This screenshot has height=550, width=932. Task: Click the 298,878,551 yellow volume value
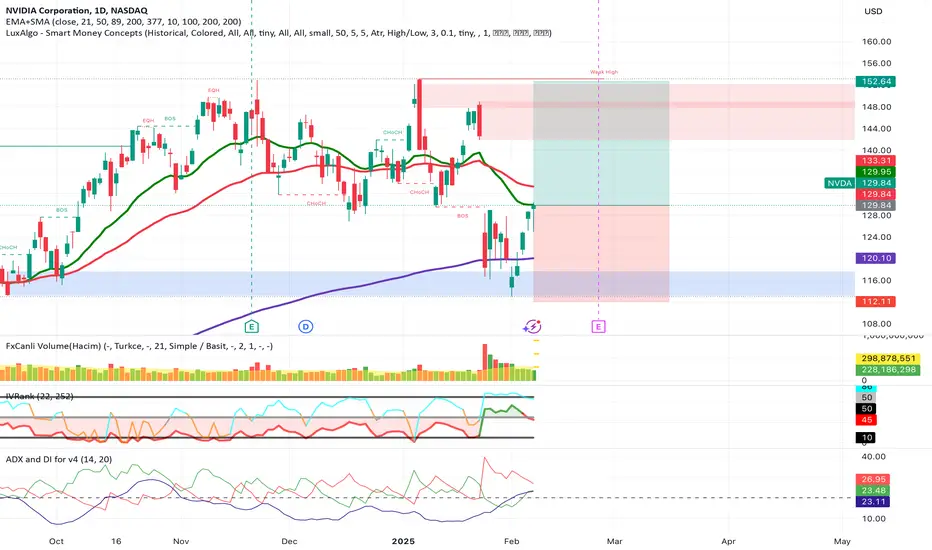888,359
